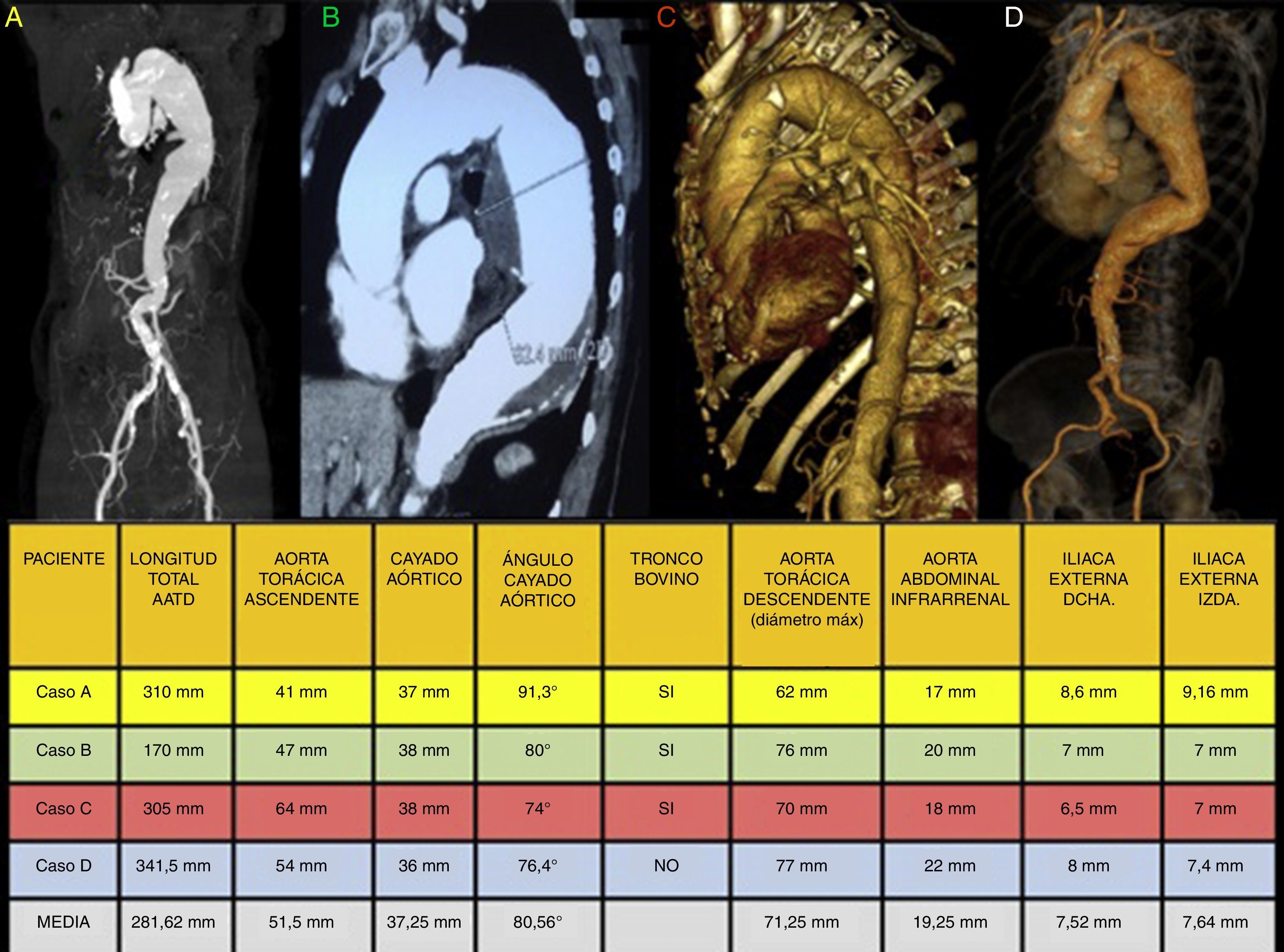Select the ÁNGULO CAYADO AÓRTICO header
Screen dimensions: 1284x952
pos(537,579)
